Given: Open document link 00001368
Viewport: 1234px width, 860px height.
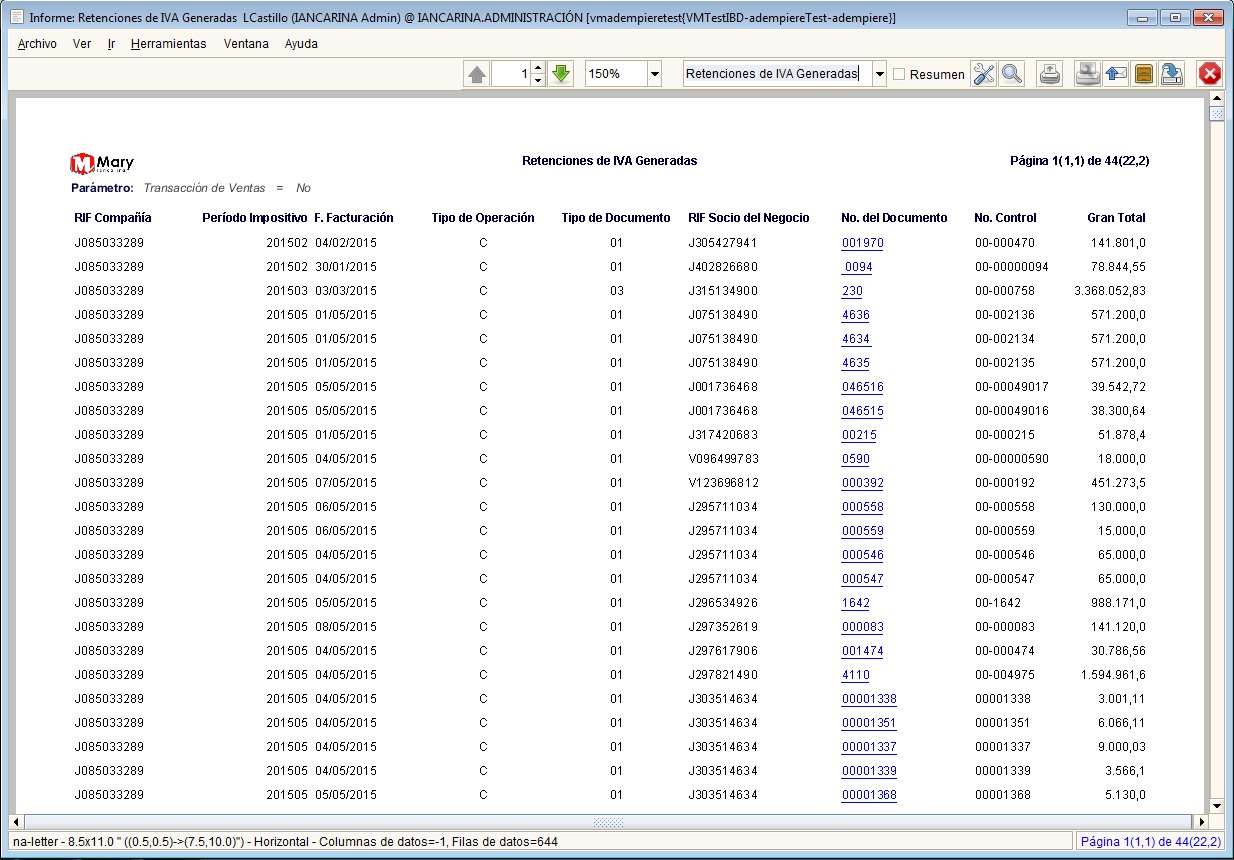Looking at the screenshot, I should pos(869,795).
